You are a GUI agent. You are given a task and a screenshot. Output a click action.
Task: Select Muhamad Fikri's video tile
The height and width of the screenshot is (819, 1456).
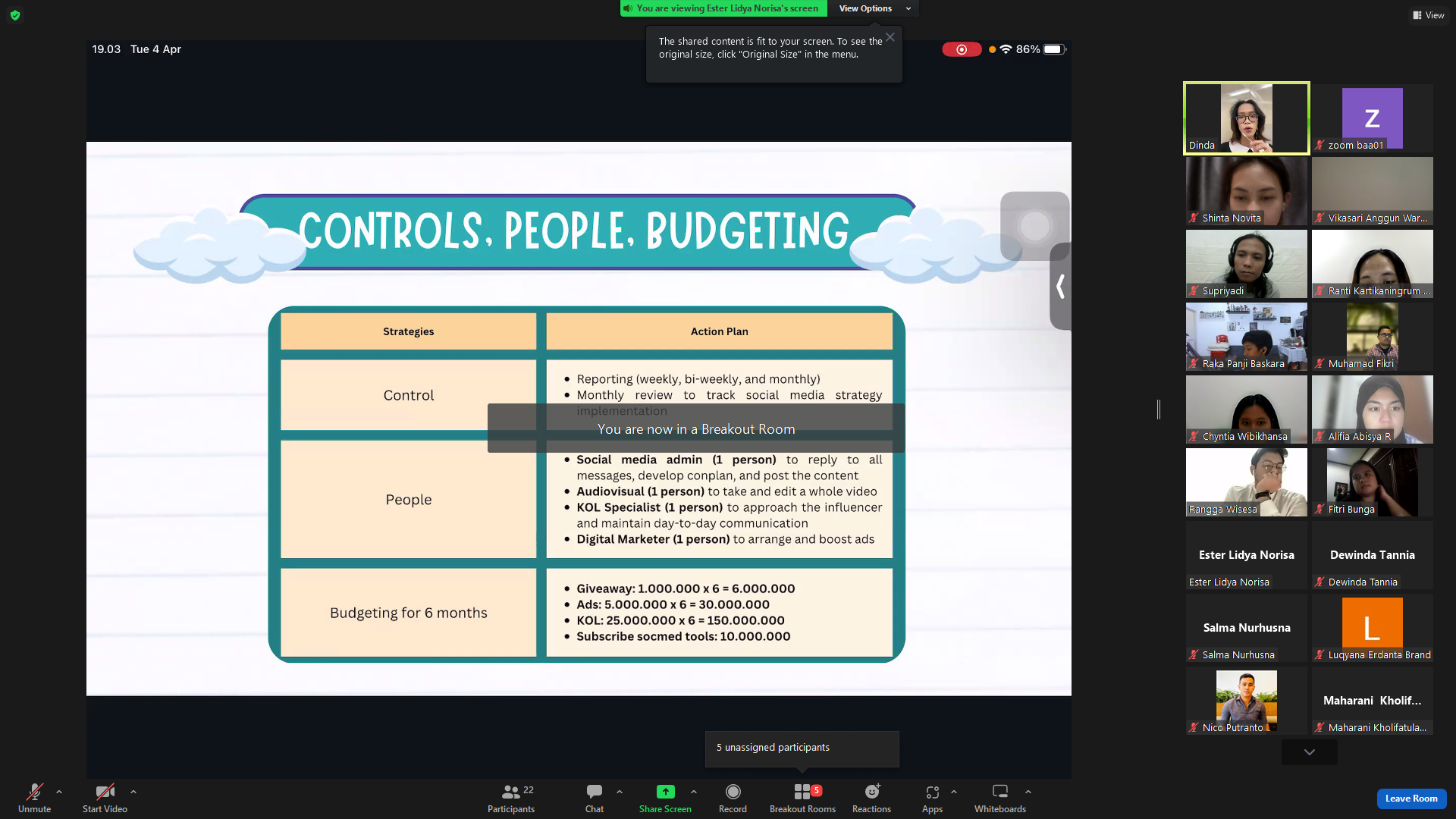(x=1373, y=337)
